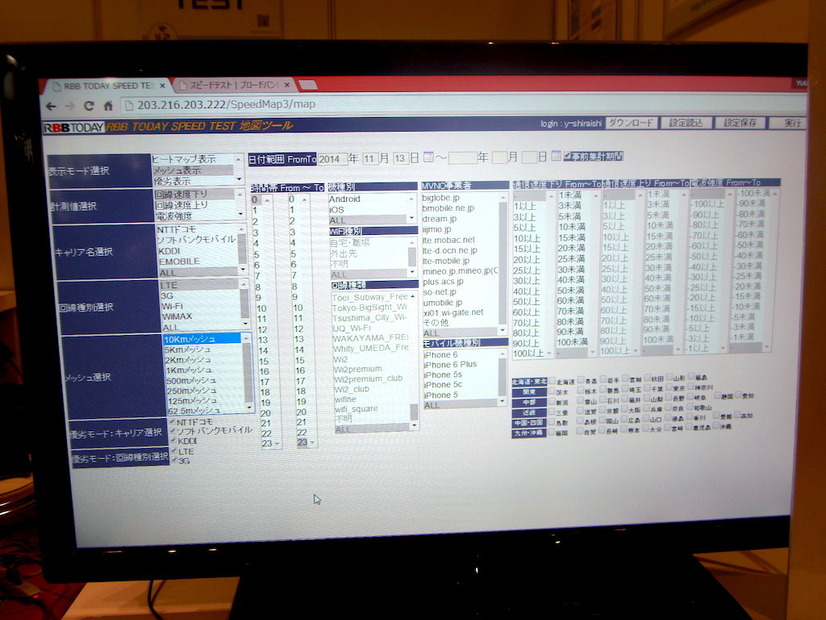Check the 沖縄 prefecture checkbox

pos(716,425)
